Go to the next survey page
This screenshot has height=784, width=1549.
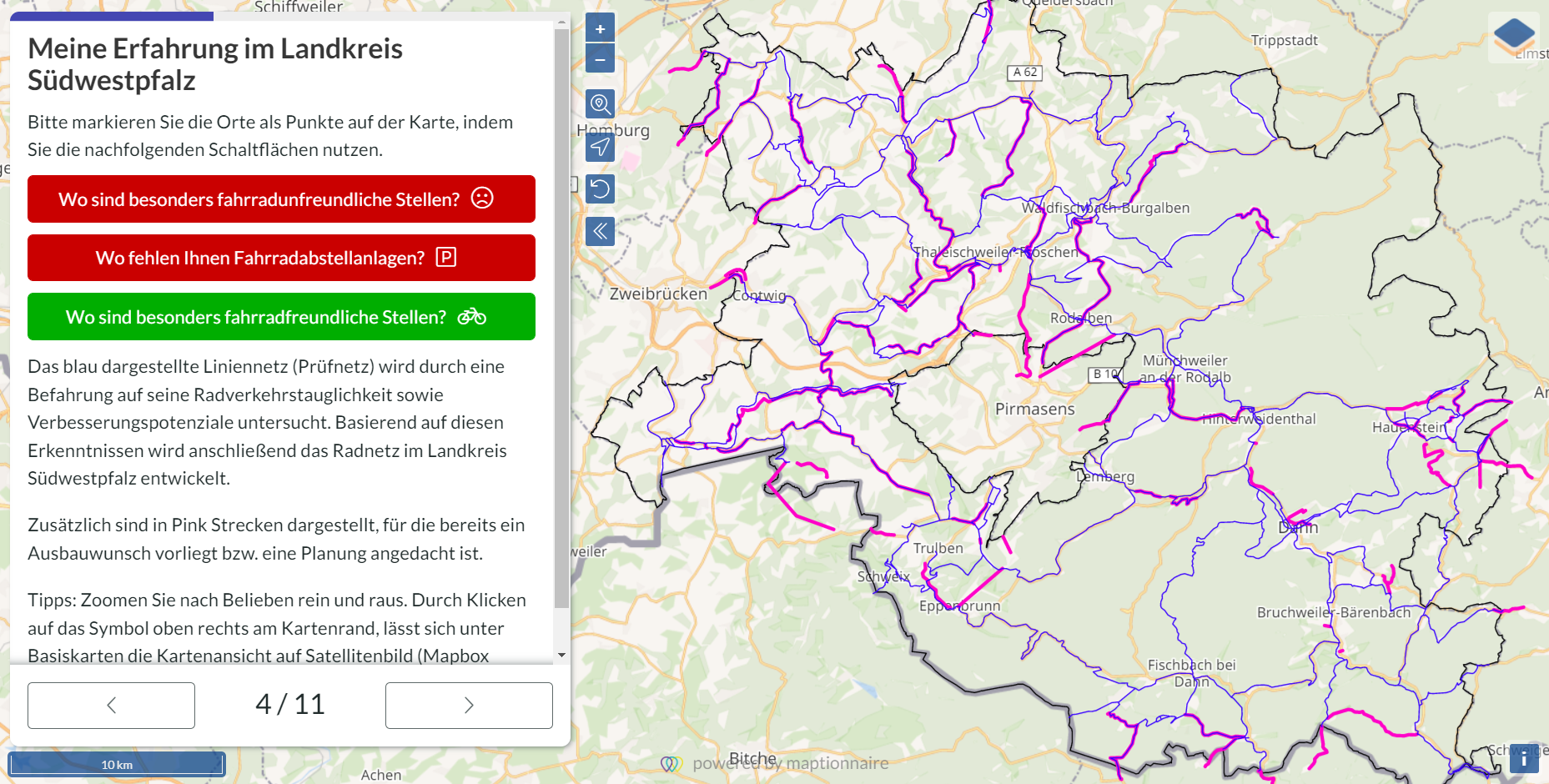tap(469, 706)
